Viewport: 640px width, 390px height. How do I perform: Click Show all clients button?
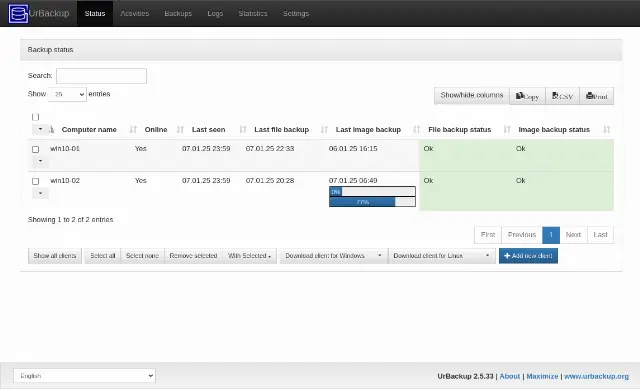tap(55, 256)
